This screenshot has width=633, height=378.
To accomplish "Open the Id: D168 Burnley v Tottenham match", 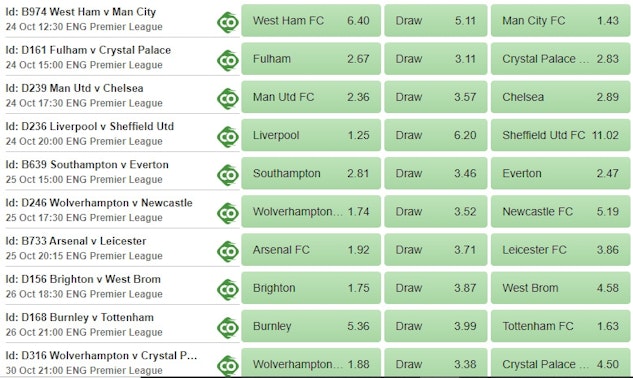I will coord(80,317).
